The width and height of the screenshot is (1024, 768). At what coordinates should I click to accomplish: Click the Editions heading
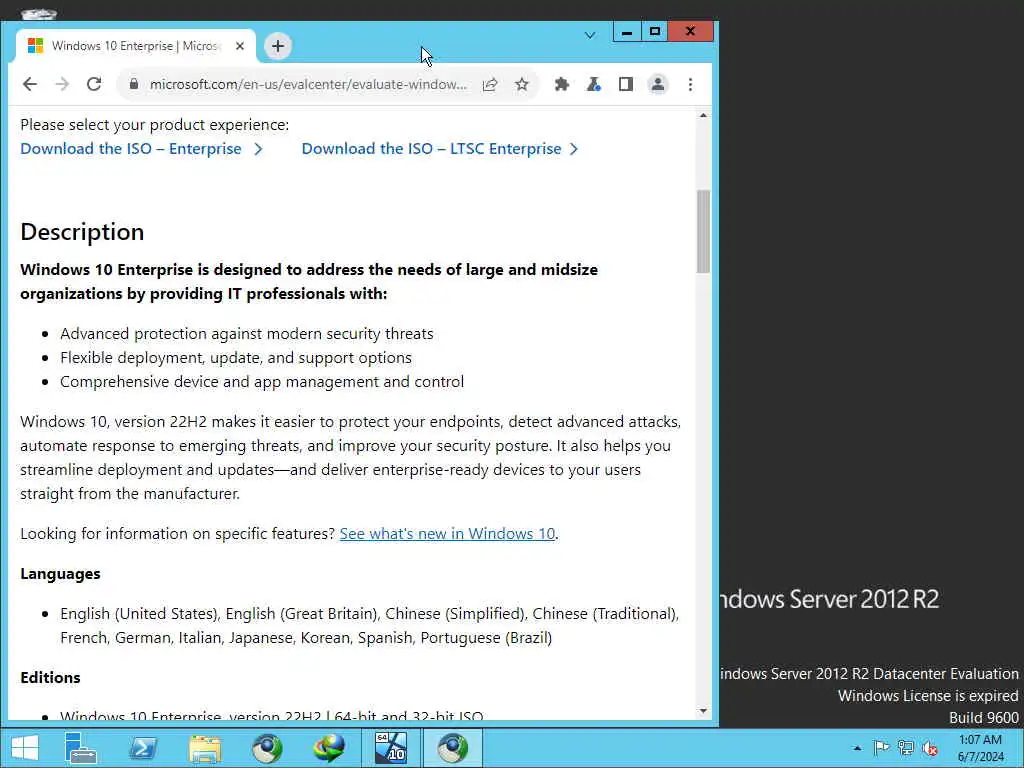pos(50,677)
